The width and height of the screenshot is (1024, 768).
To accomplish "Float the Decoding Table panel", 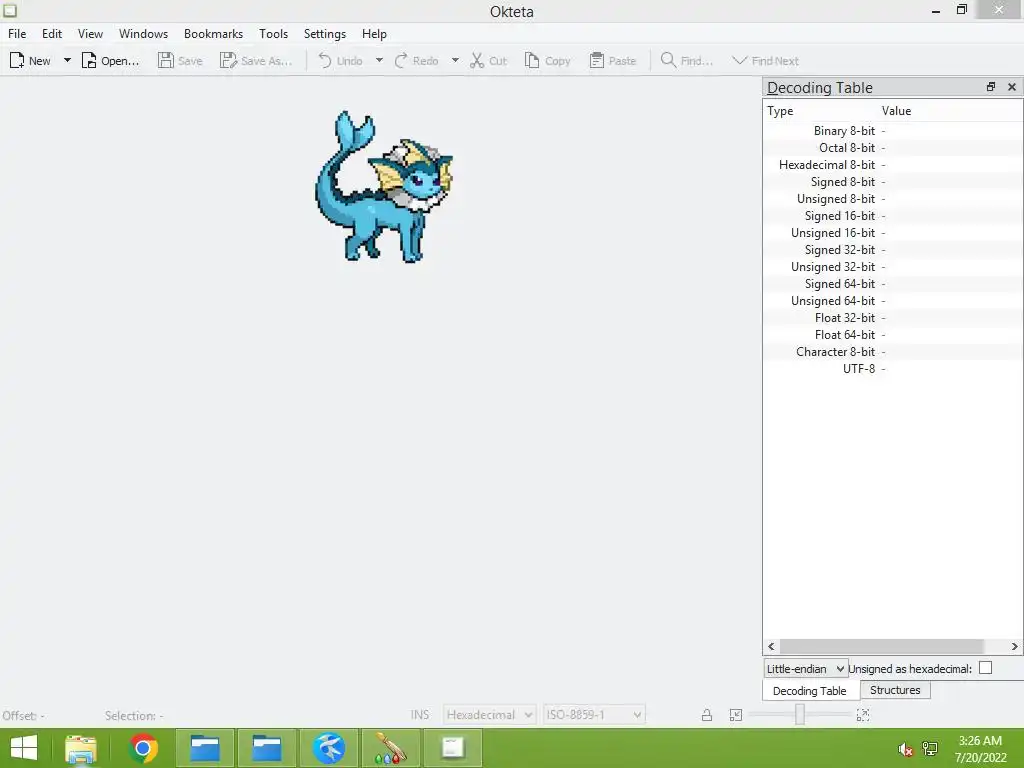I will [991, 87].
